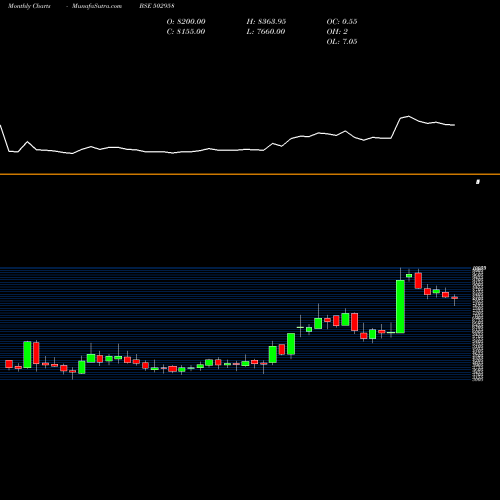Click the high value "H: 8363.95"
Image resolution: width=500 pixels, height=500 pixels.
coord(266,22)
